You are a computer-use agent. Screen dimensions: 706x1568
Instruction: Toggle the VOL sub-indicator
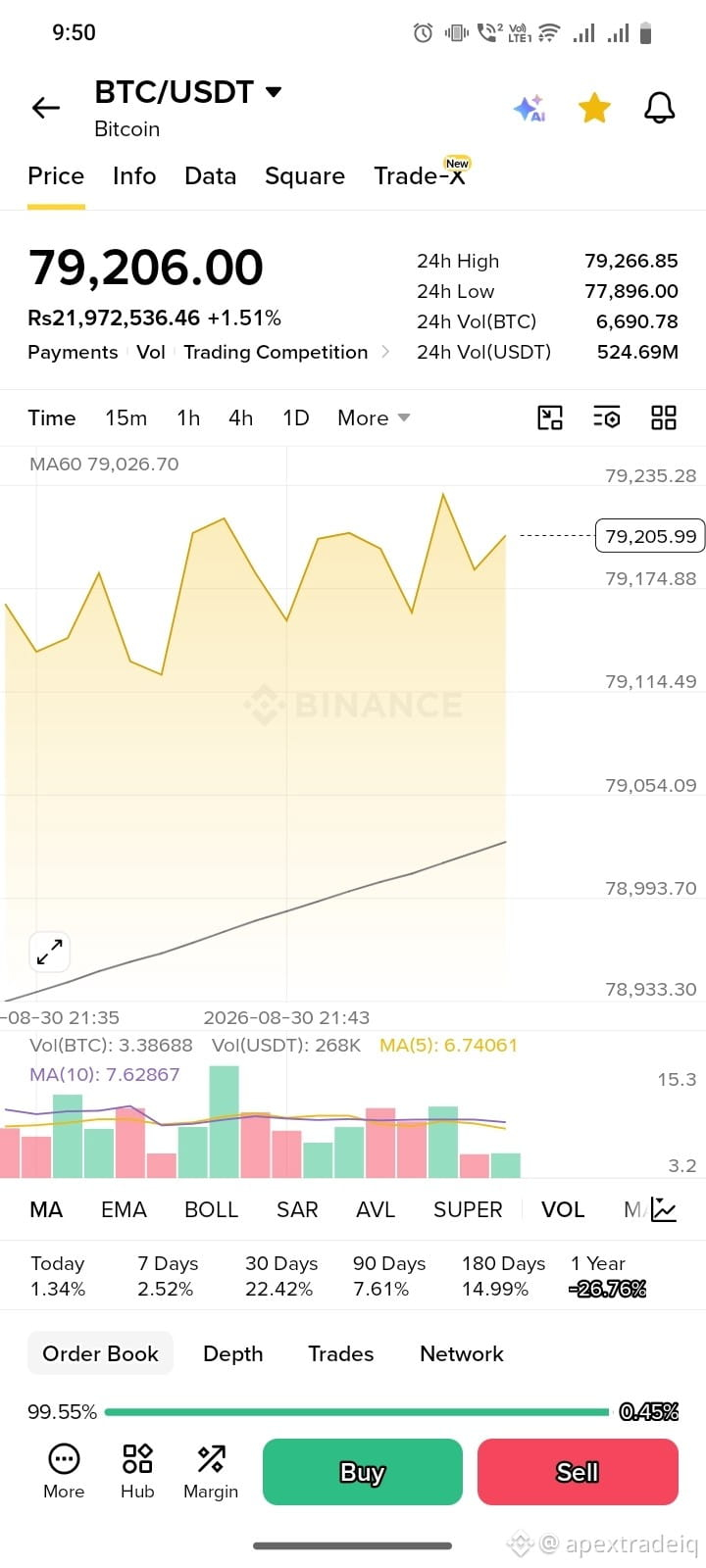click(563, 1209)
